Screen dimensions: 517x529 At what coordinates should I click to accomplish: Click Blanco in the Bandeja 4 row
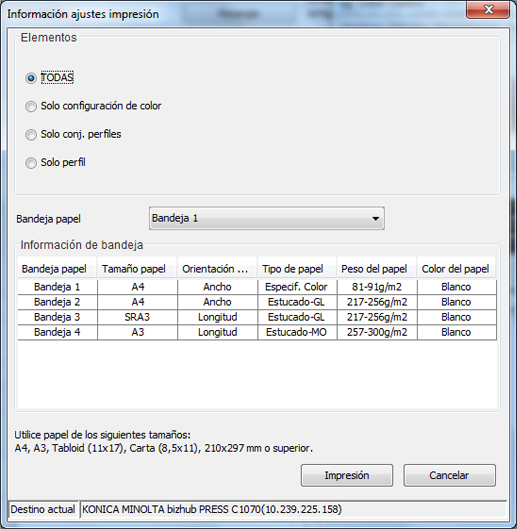coord(456,332)
